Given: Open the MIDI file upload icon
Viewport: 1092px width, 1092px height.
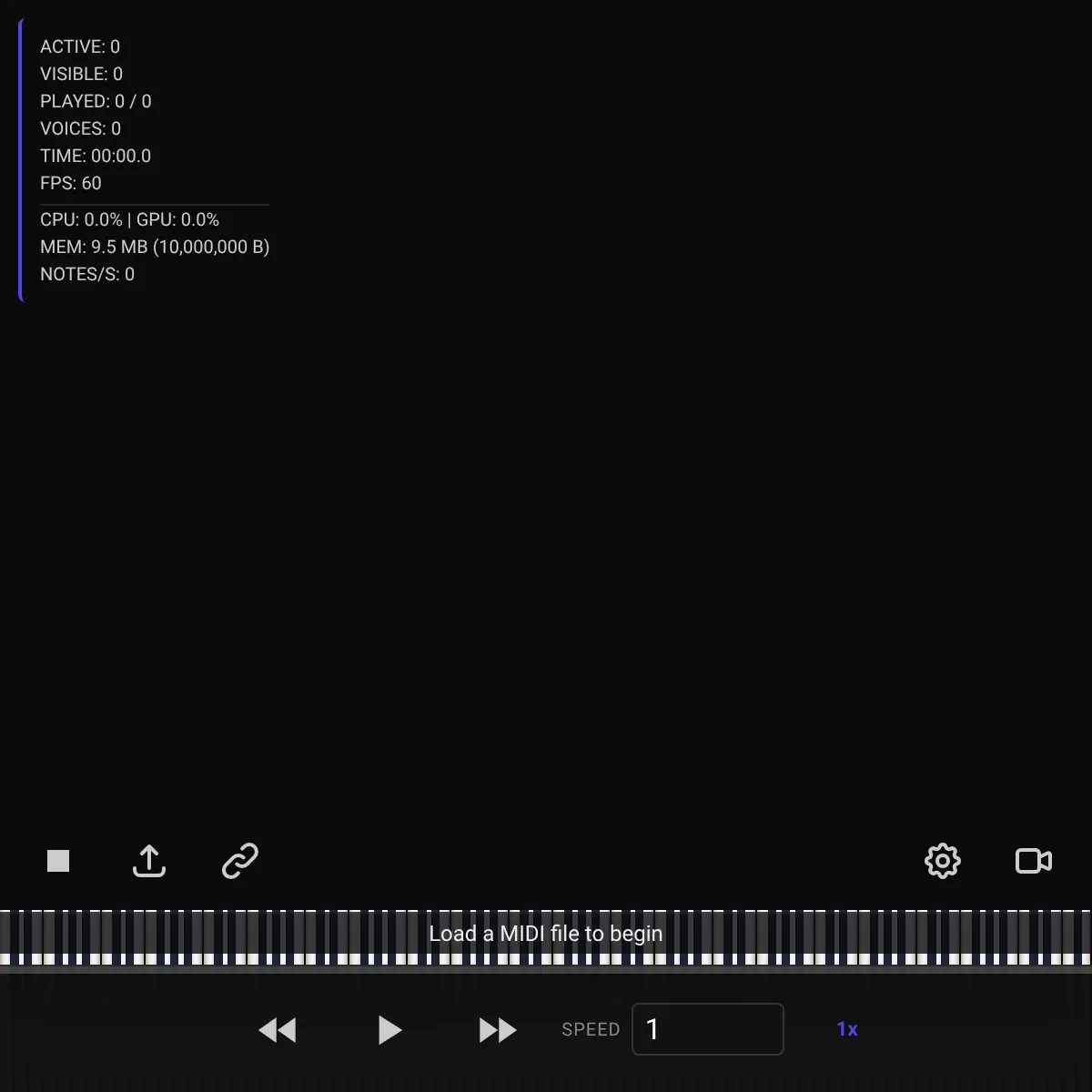Looking at the screenshot, I should tap(149, 861).
